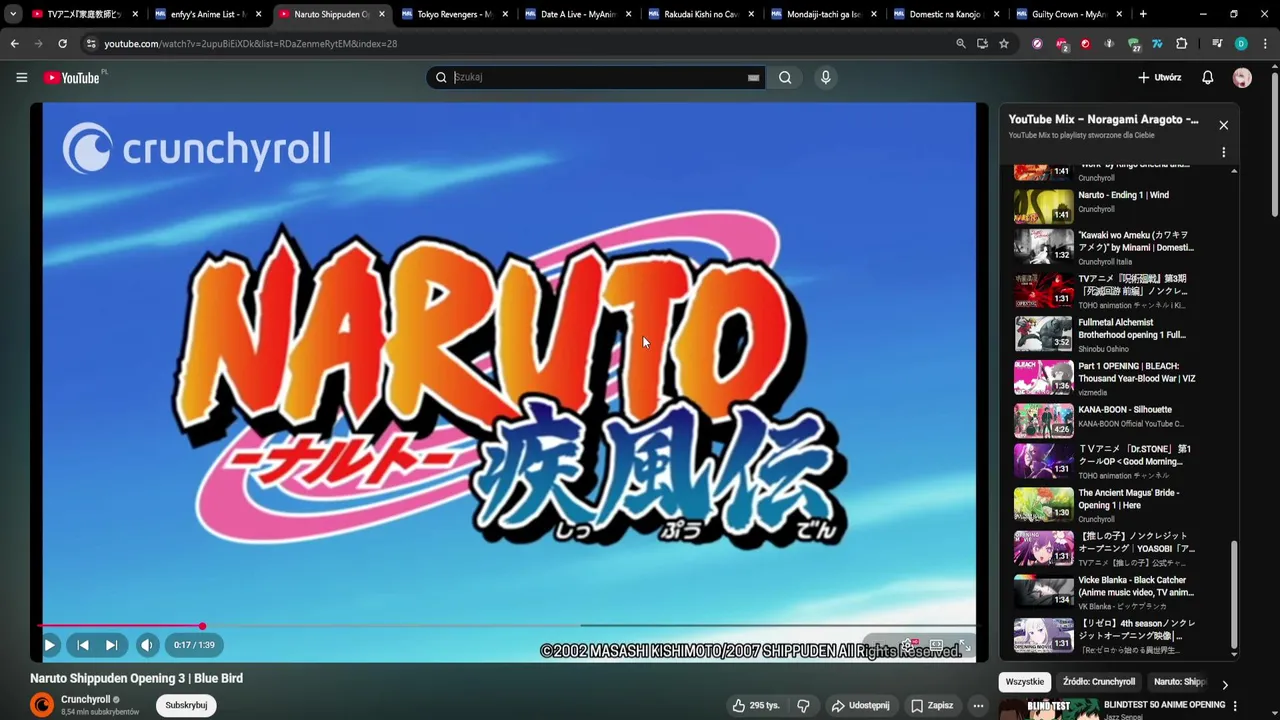The height and width of the screenshot is (720, 1280).
Task: Bookmark this page with star icon
Action: (1004, 44)
